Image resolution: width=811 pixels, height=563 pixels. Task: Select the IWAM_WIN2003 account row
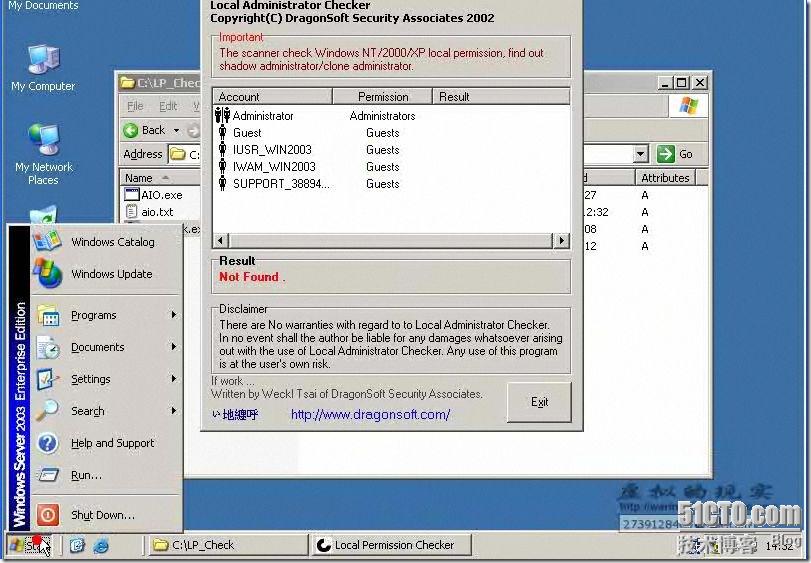(x=392, y=167)
